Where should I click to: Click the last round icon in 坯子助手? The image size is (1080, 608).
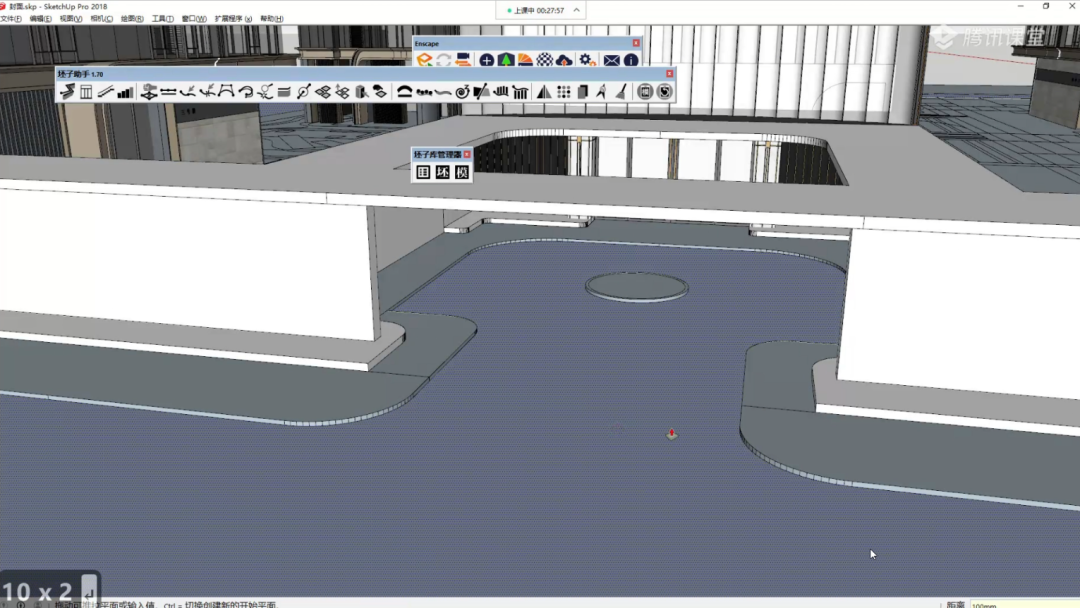point(664,92)
